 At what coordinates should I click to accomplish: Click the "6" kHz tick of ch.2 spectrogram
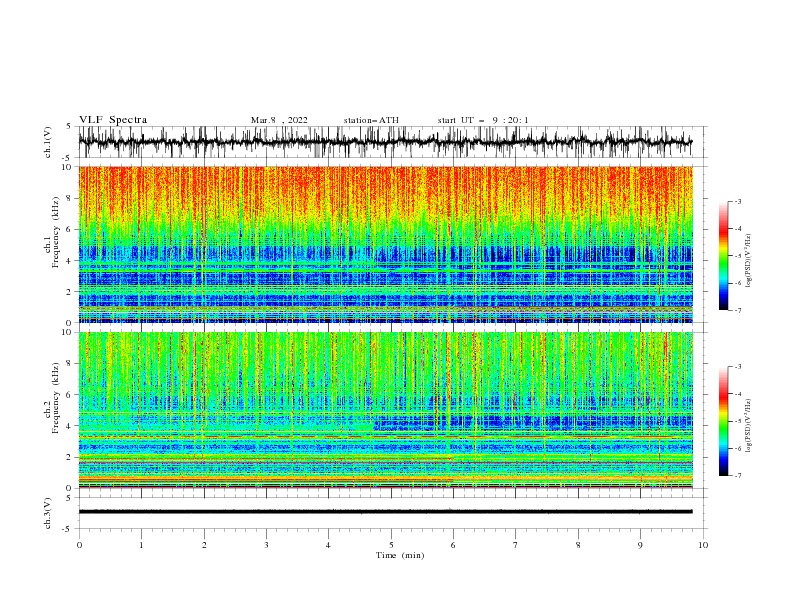(70, 395)
